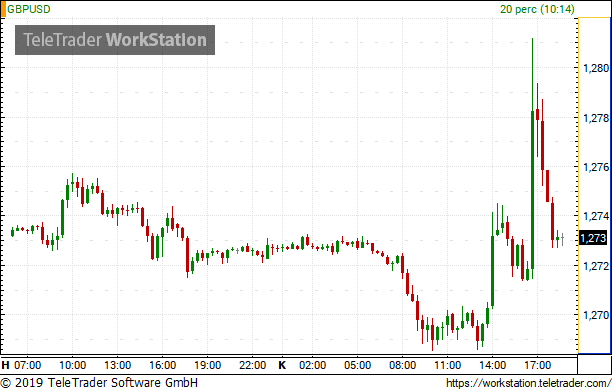This screenshot has height=392, width=612.
Task: Click the 2019 TeleTrader Software GmbH copyright text
Action: click(99, 383)
